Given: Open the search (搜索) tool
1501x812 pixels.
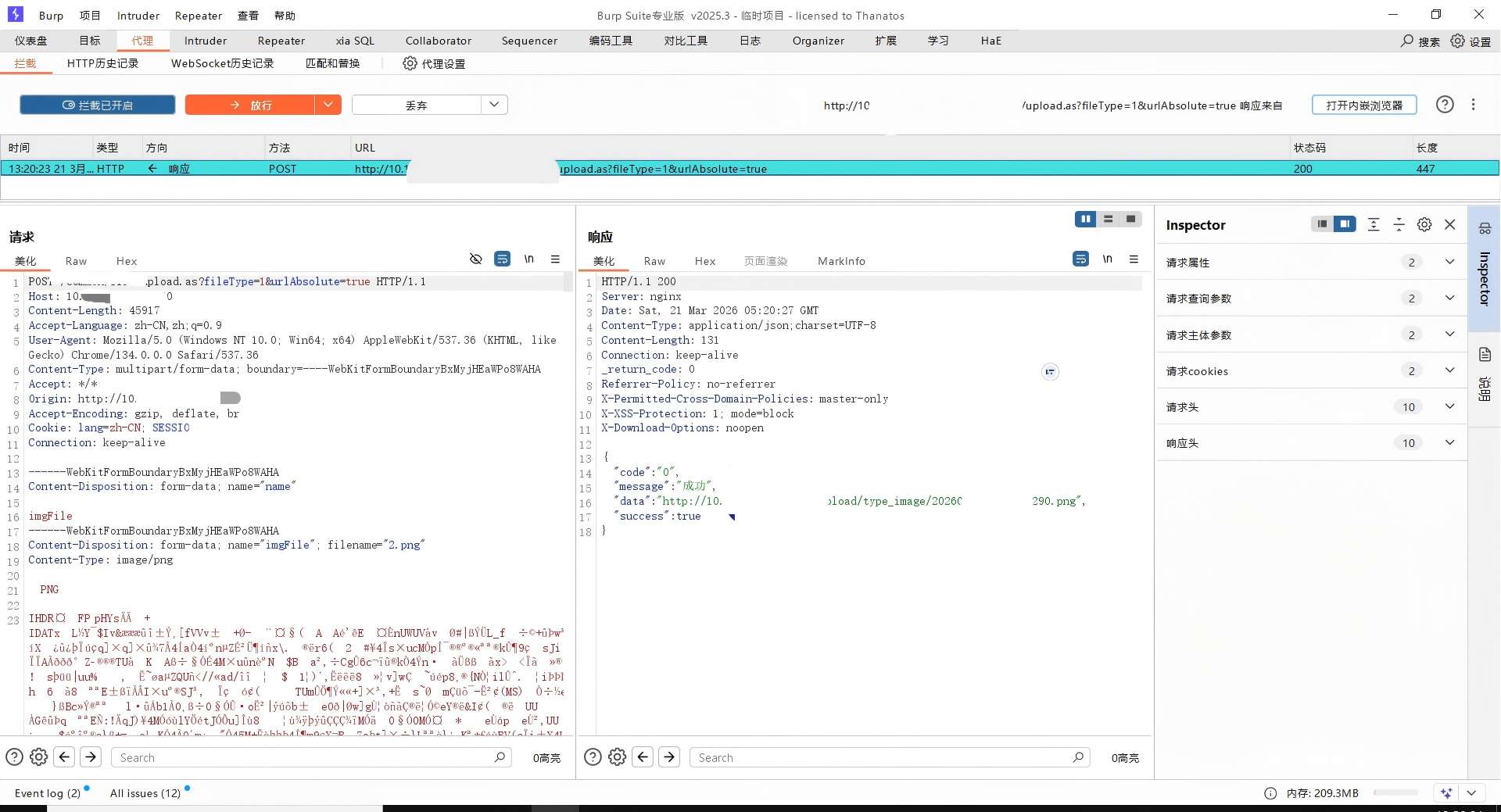Looking at the screenshot, I should tap(1420, 41).
